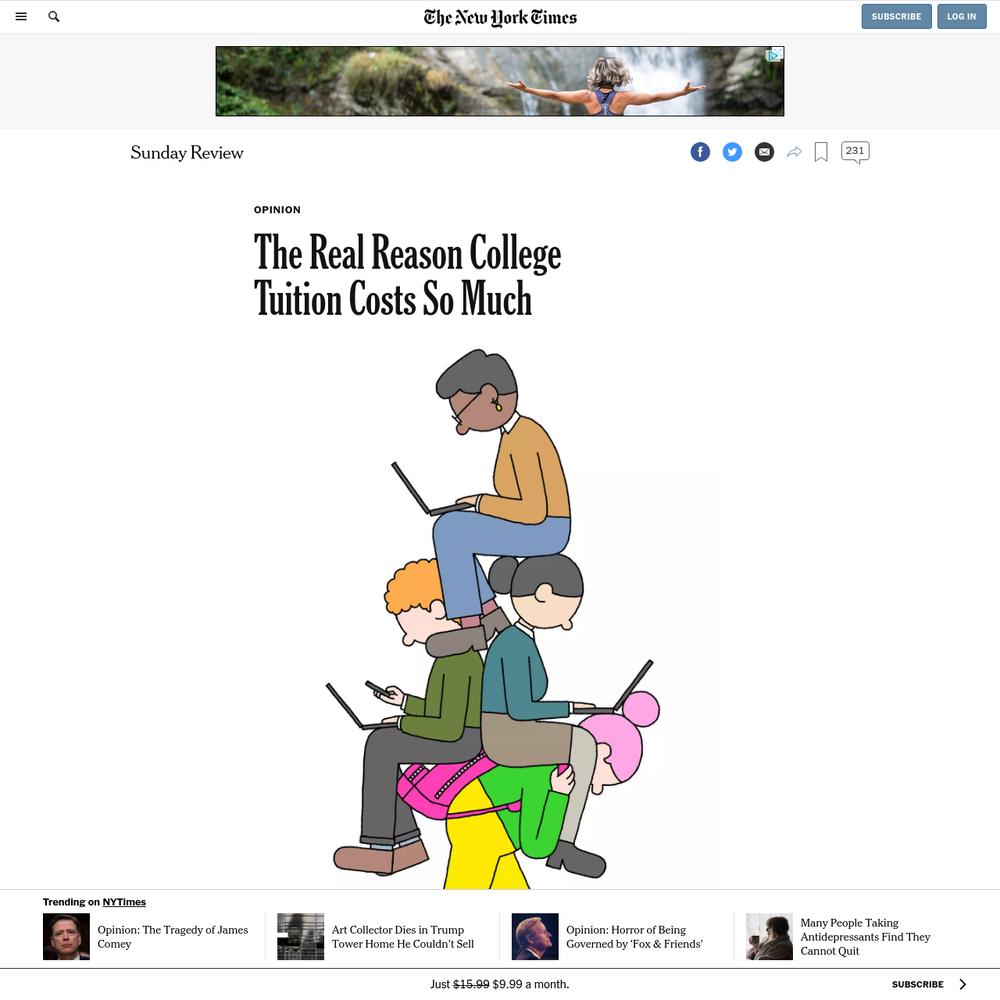Click the Log In button

point(961,17)
